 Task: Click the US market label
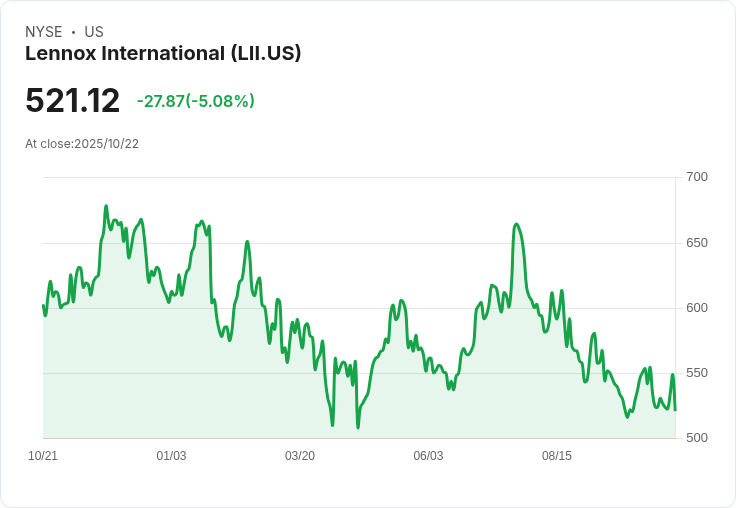pyautogui.click(x=94, y=32)
